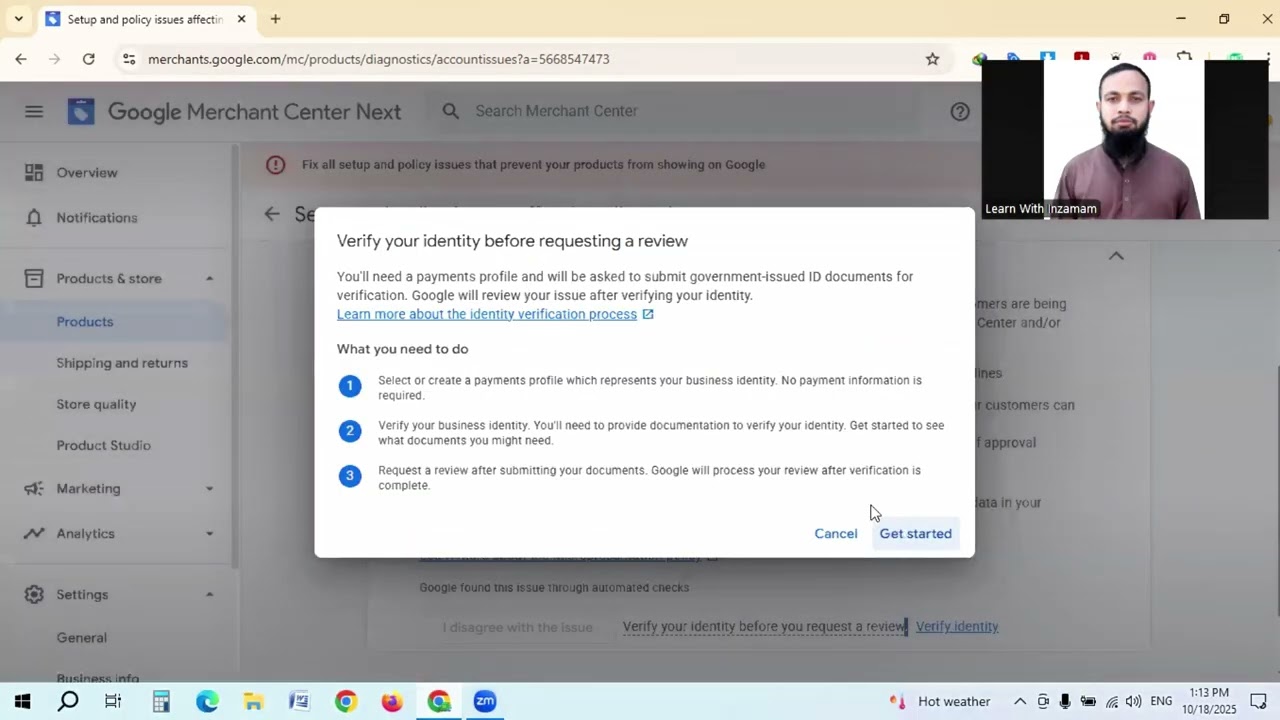
Task: Click the step 2 verify business identity text
Action: click(661, 432)
